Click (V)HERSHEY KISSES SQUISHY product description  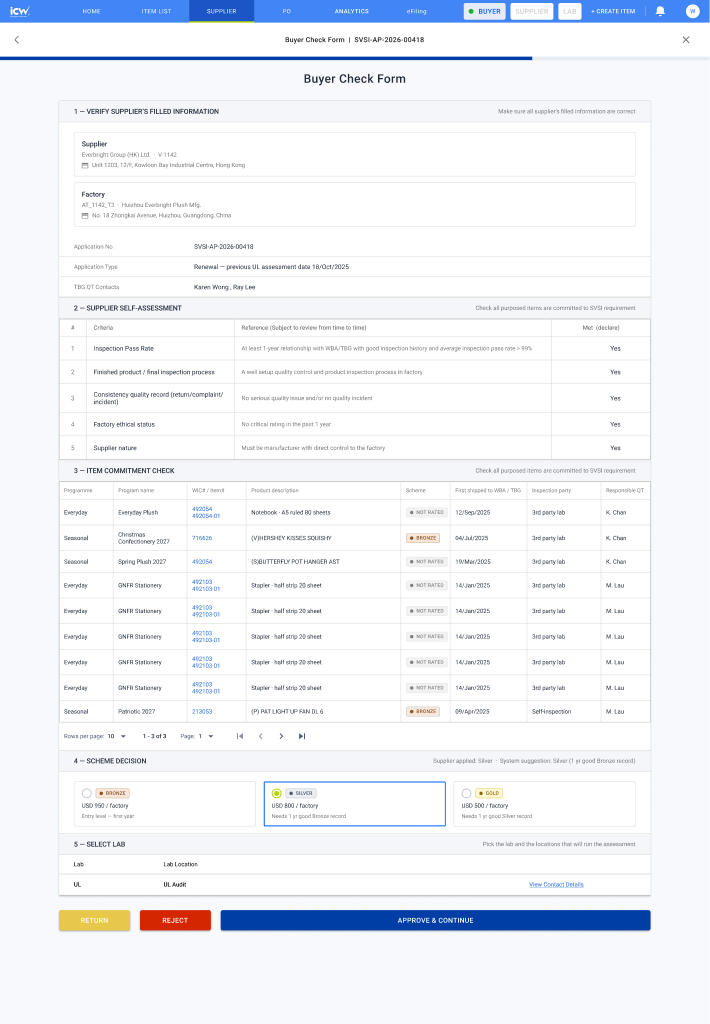pyautogui.click(x=291, y=538)
